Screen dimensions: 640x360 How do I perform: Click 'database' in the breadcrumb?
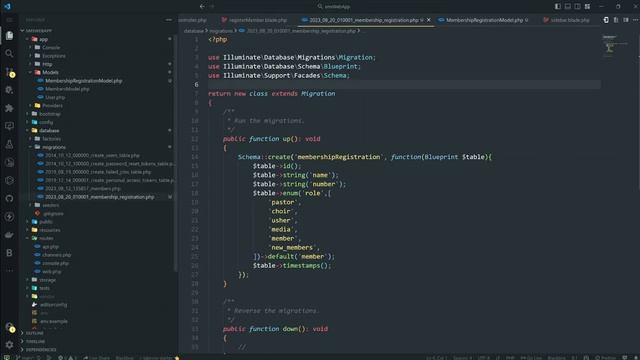[x=193, y=31]
